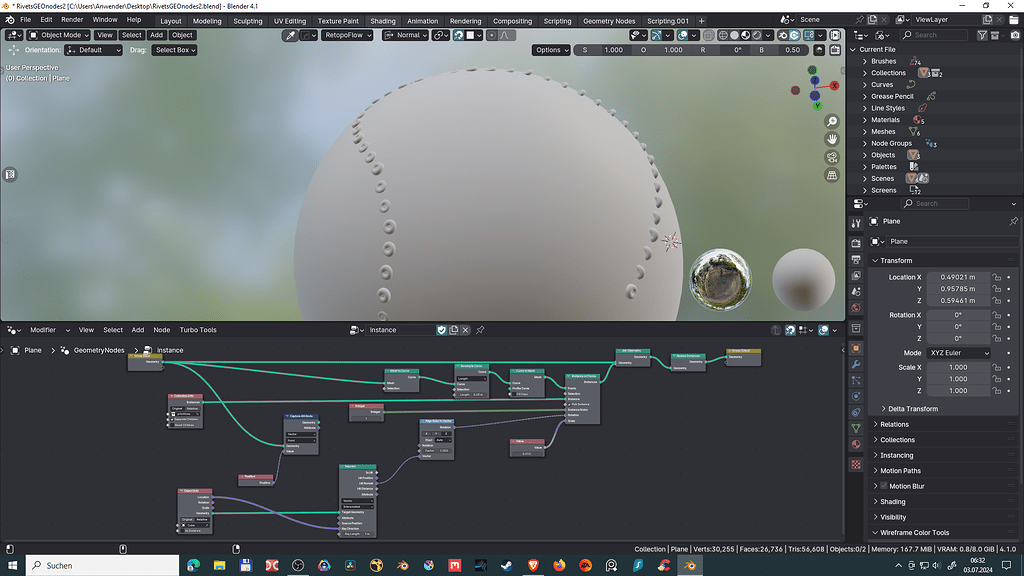Click the filter icon in outliner header
This screenshot has height=576, width=1024.
click(982, 35)
